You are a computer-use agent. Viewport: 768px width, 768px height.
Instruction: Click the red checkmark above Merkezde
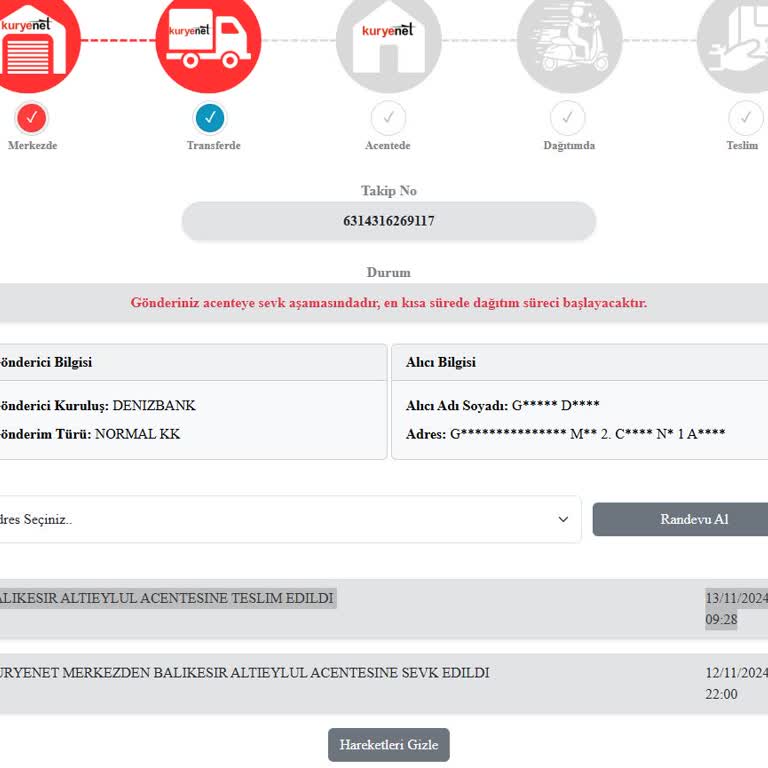pos(31,118)
